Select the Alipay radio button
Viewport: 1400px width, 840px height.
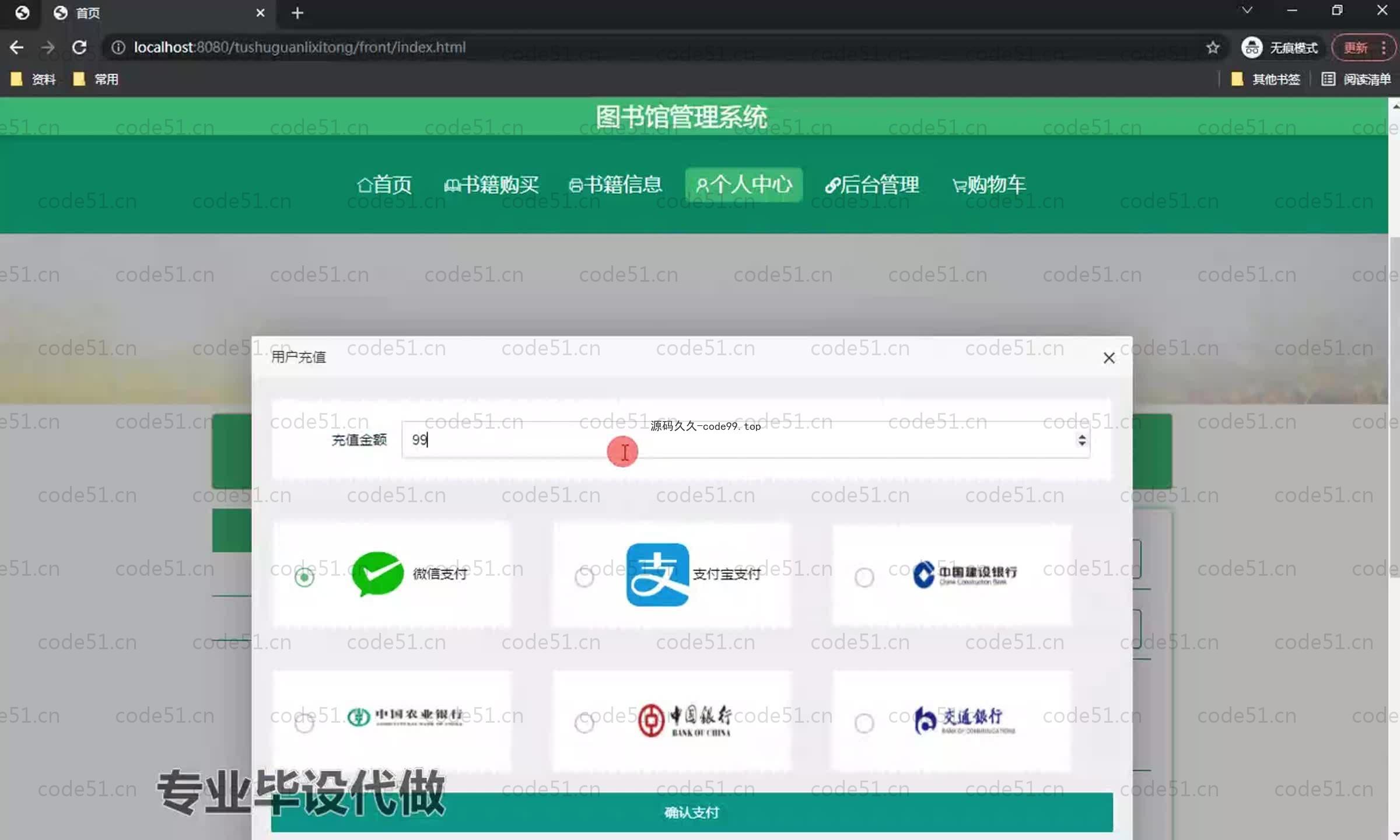(x=584, y=577)
